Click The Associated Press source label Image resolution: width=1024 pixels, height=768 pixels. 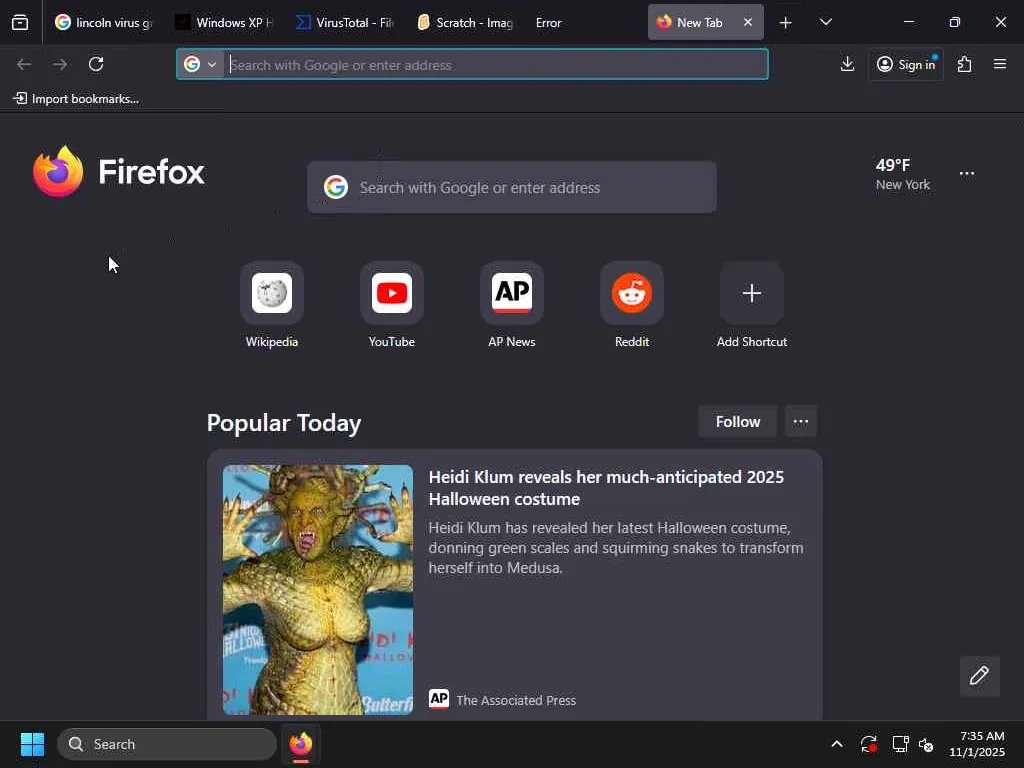516,700
